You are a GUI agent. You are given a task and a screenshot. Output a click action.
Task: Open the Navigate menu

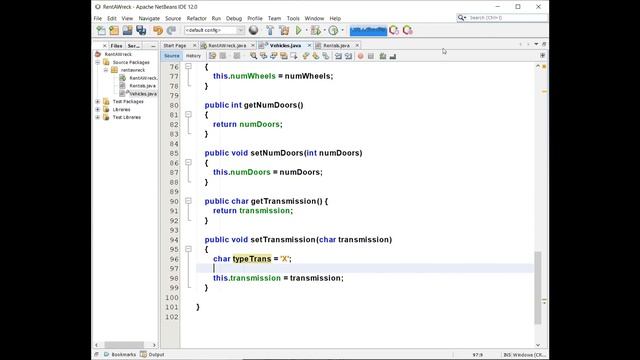(x=149, y=18)
